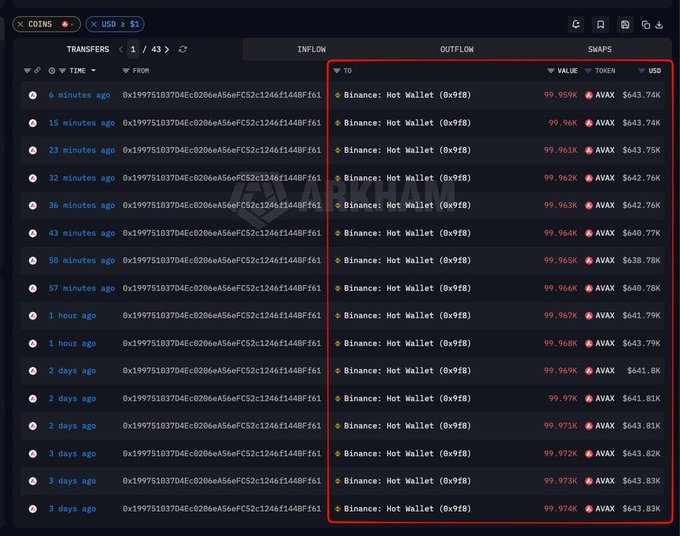Click Avalanche chain icon in 23 minutes ago row
The height and width of the screenshot is (536, 680).
[33, 150]
